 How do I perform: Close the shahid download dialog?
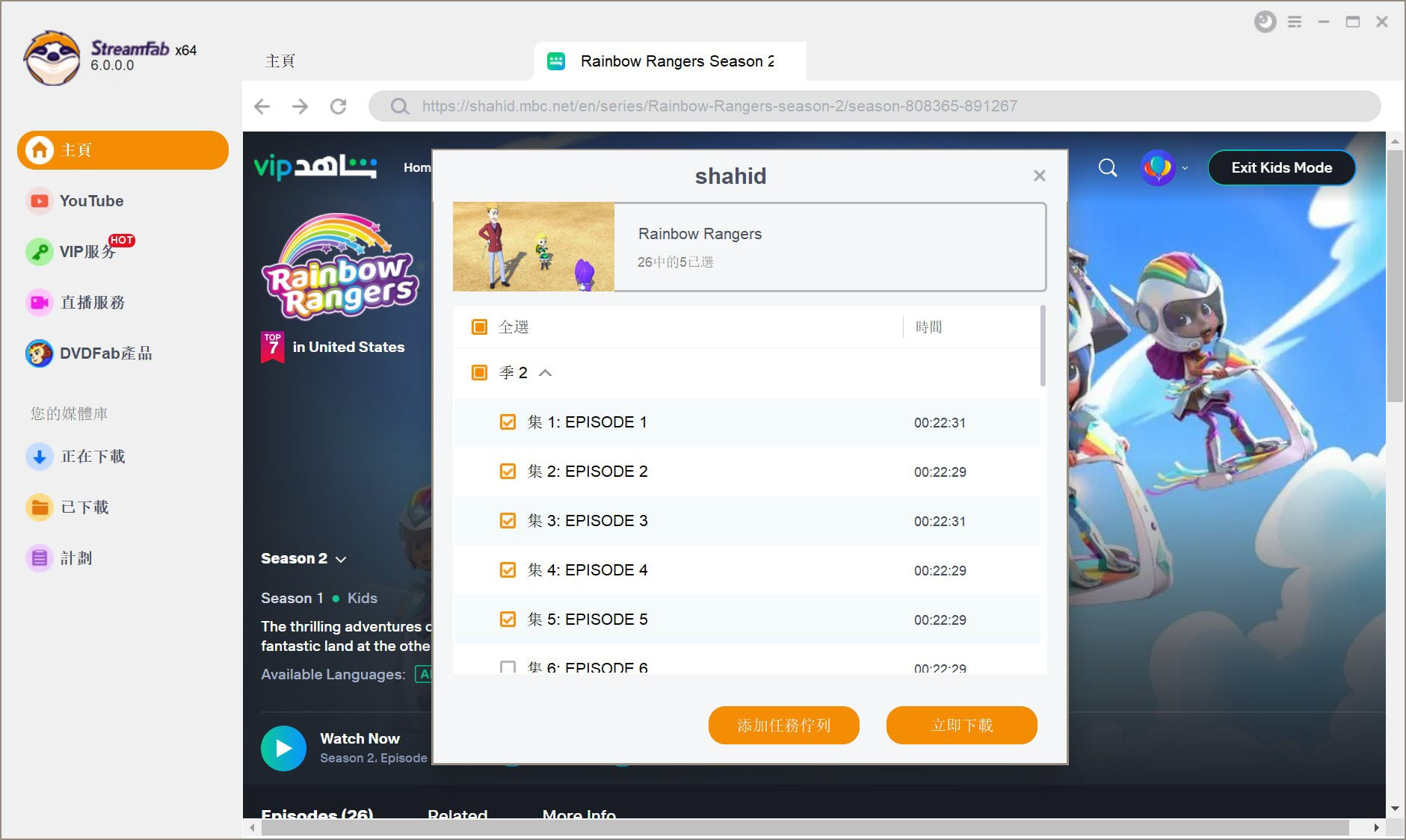point(1039,176)
